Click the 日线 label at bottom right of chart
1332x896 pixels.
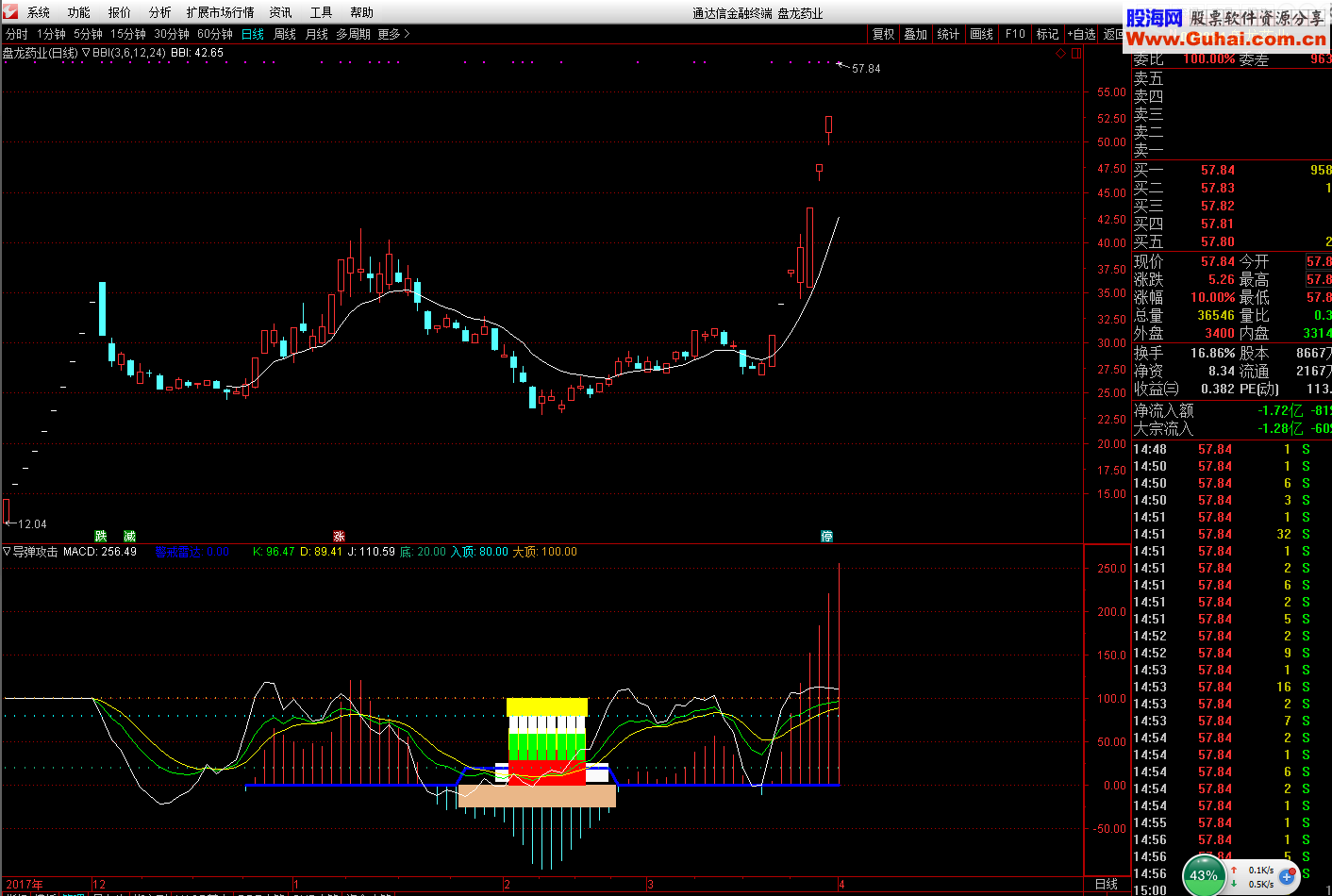pyautogui.click(x=1107, y=884)
